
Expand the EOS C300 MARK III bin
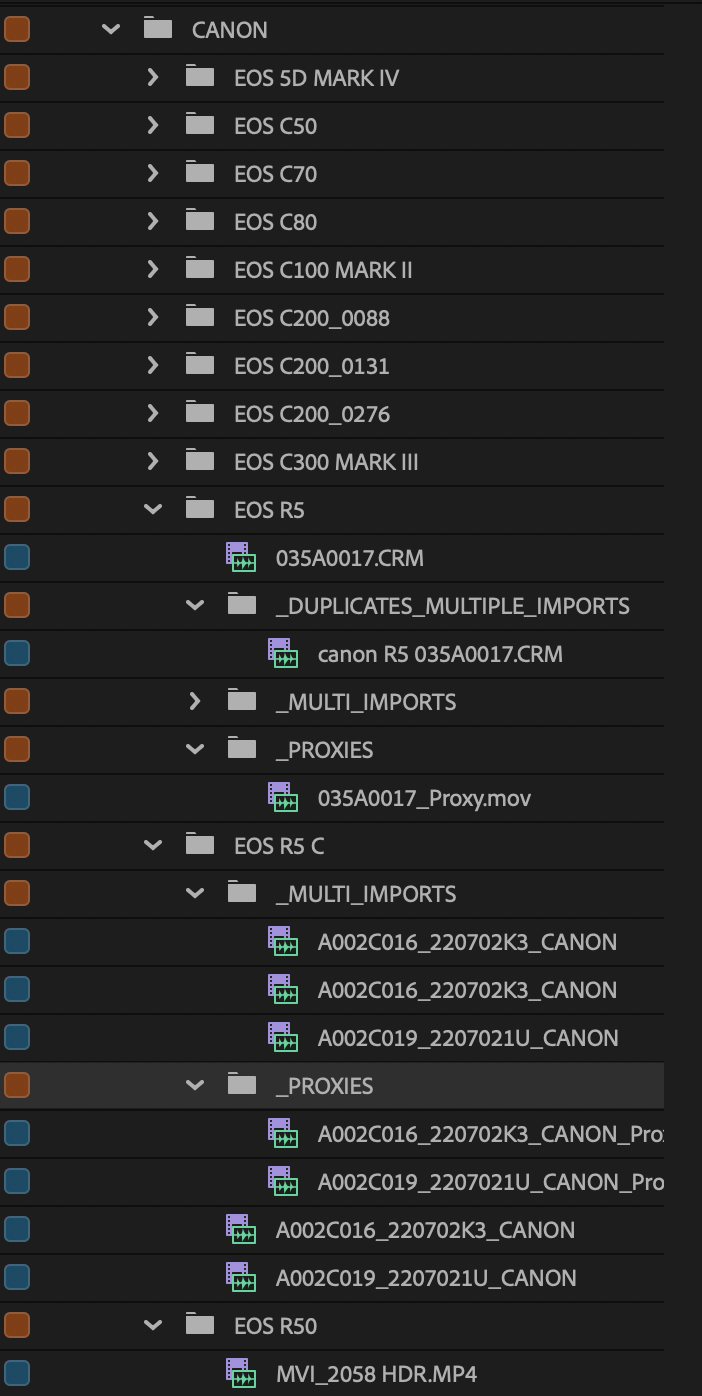point(152,461)
